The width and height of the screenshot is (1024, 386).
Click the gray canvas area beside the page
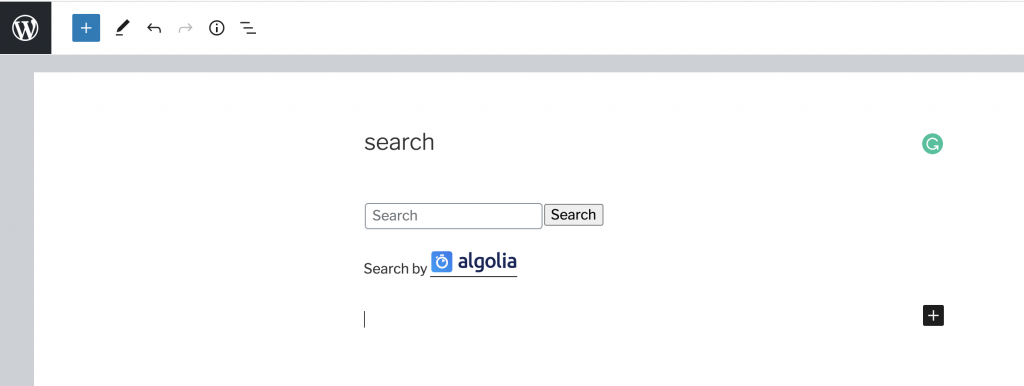[x=16, y=222]
